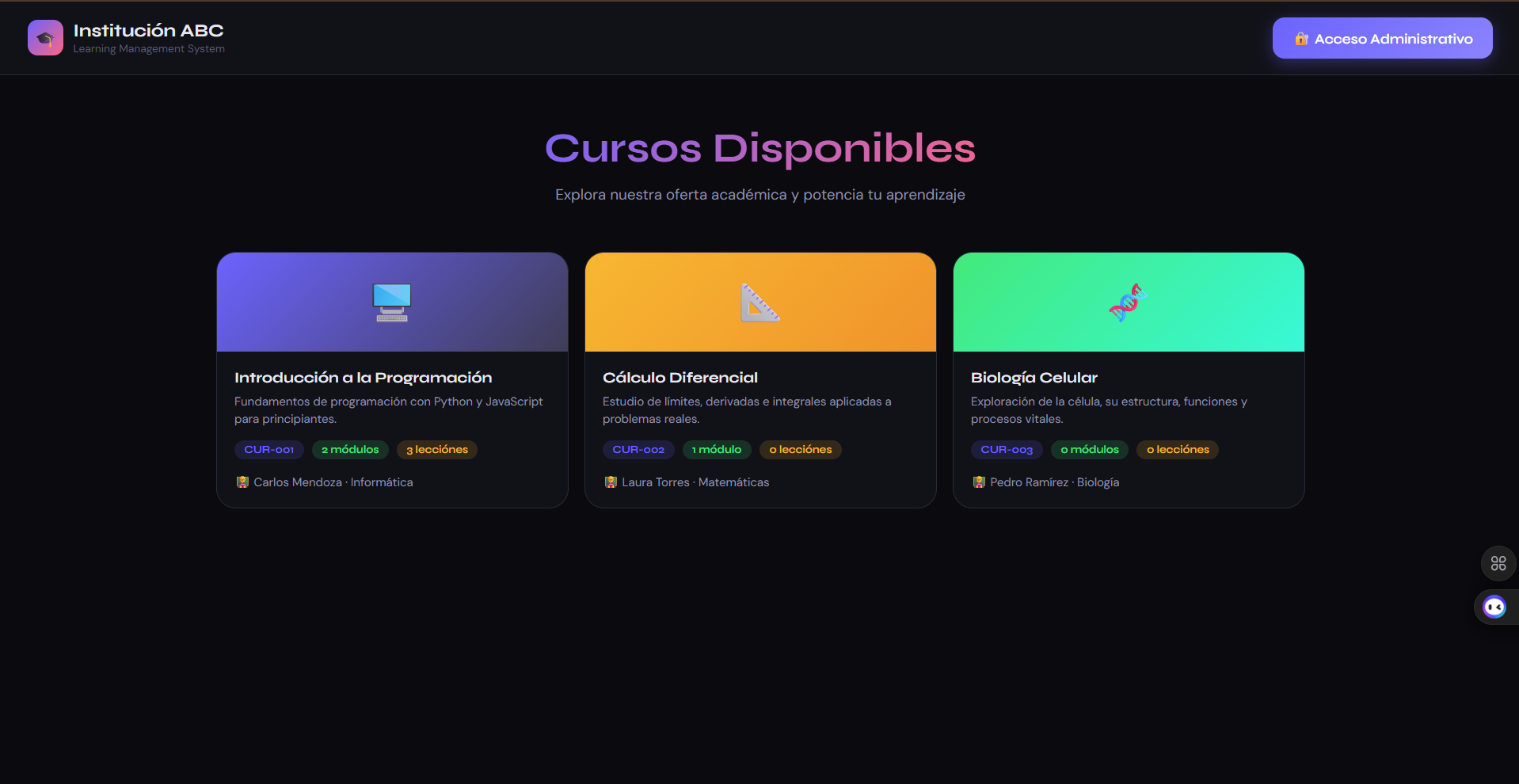Open Biología Celular course title
Viewport: 1519px width, 784px height.
coord(1034,378)
